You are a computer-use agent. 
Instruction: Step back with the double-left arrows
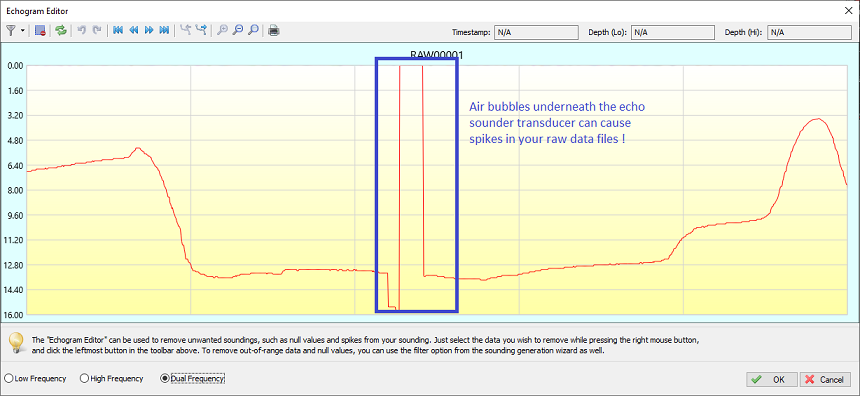click(133, 31)
